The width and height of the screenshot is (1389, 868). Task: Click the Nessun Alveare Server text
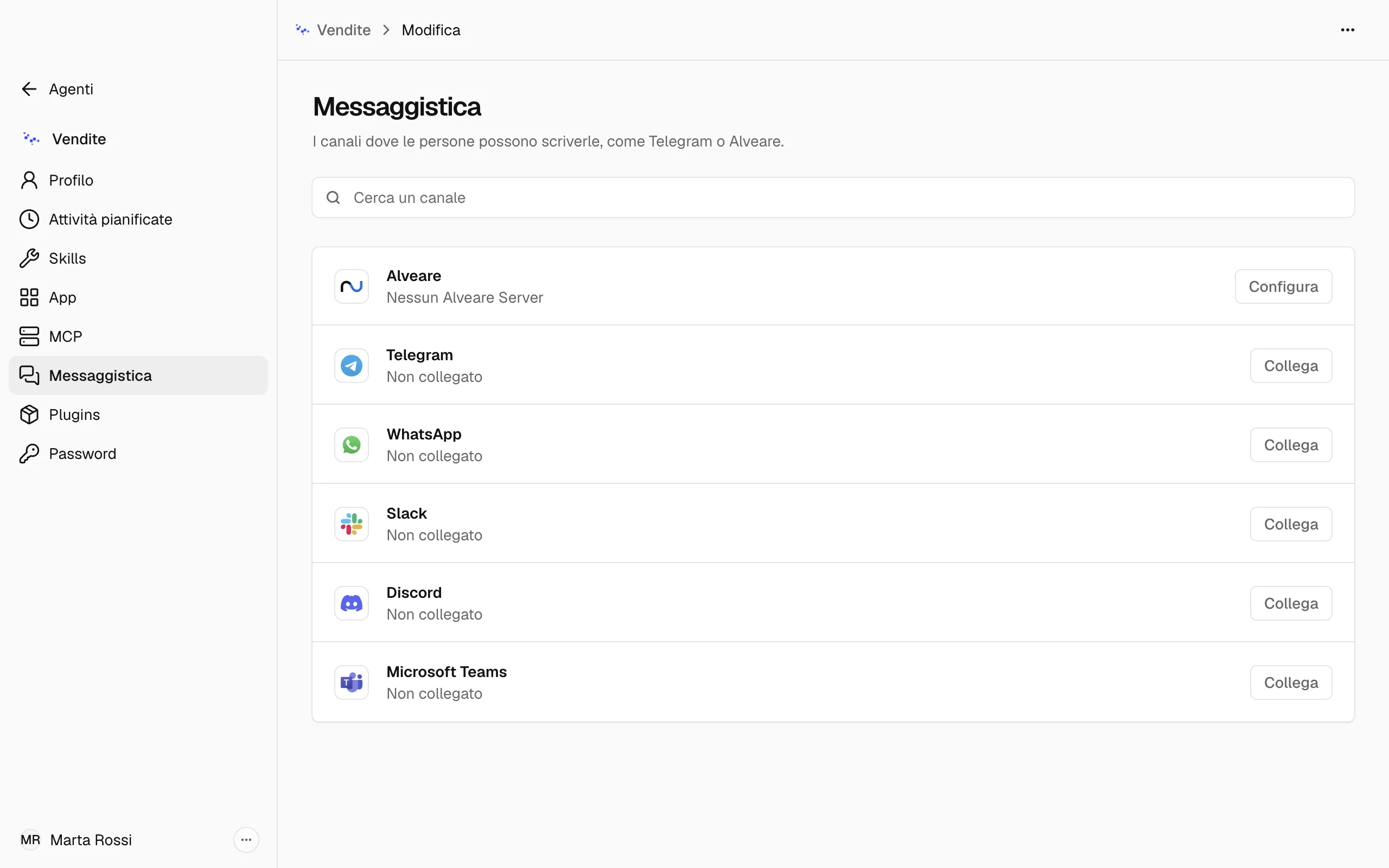click(x=464, y=297)
